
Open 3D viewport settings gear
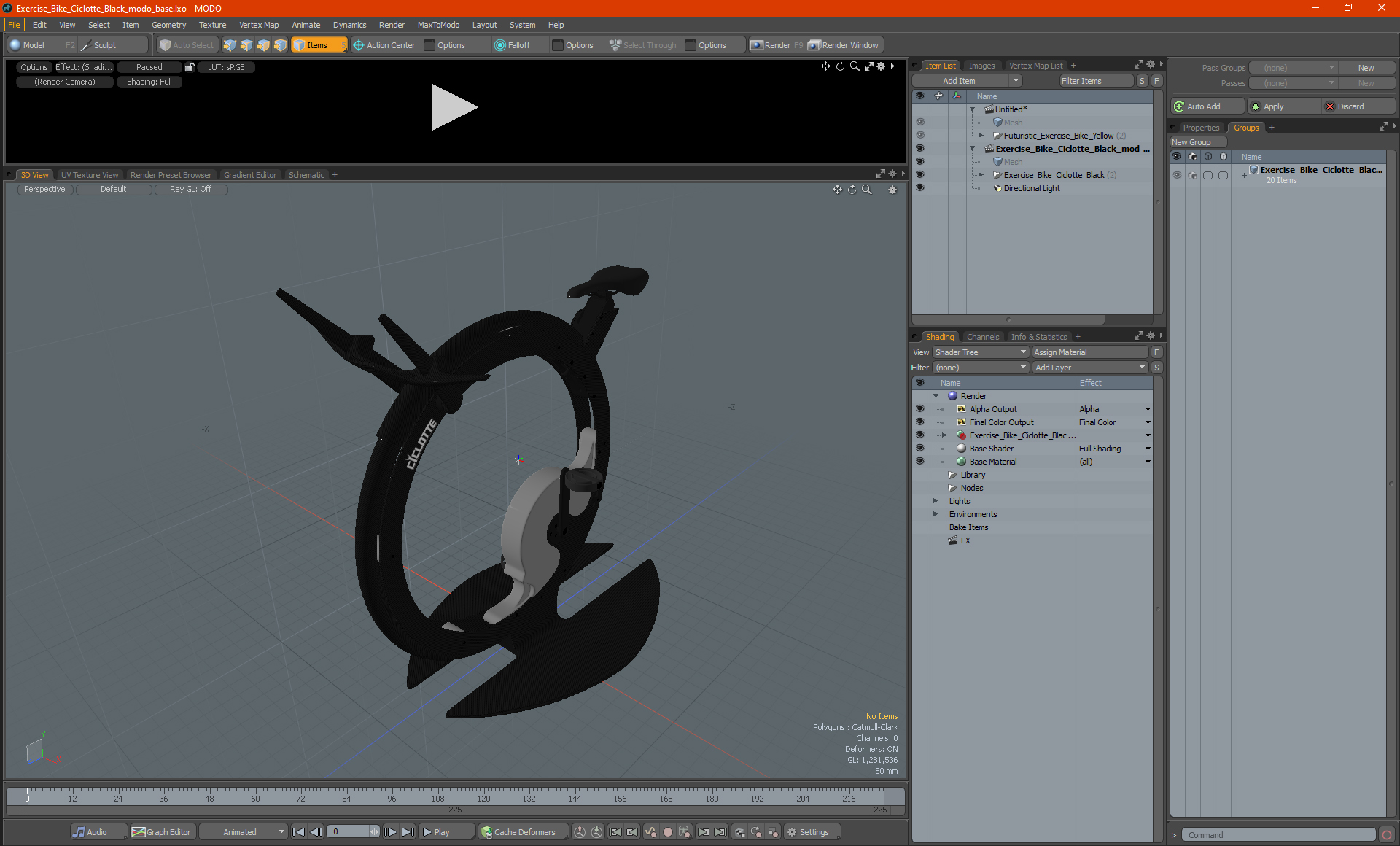(892, 190)
